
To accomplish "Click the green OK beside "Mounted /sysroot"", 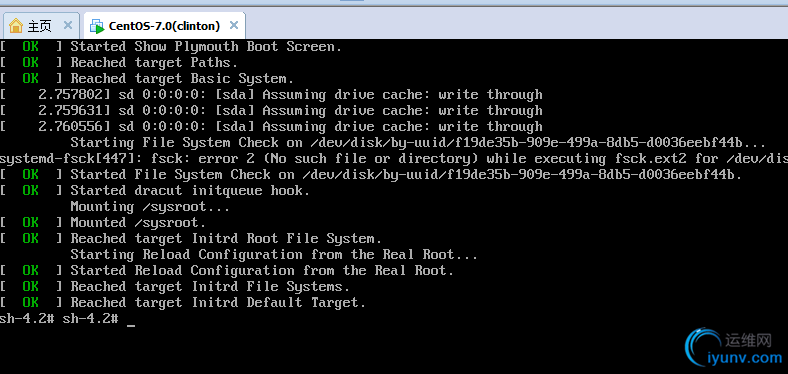I will coord(31,223).
